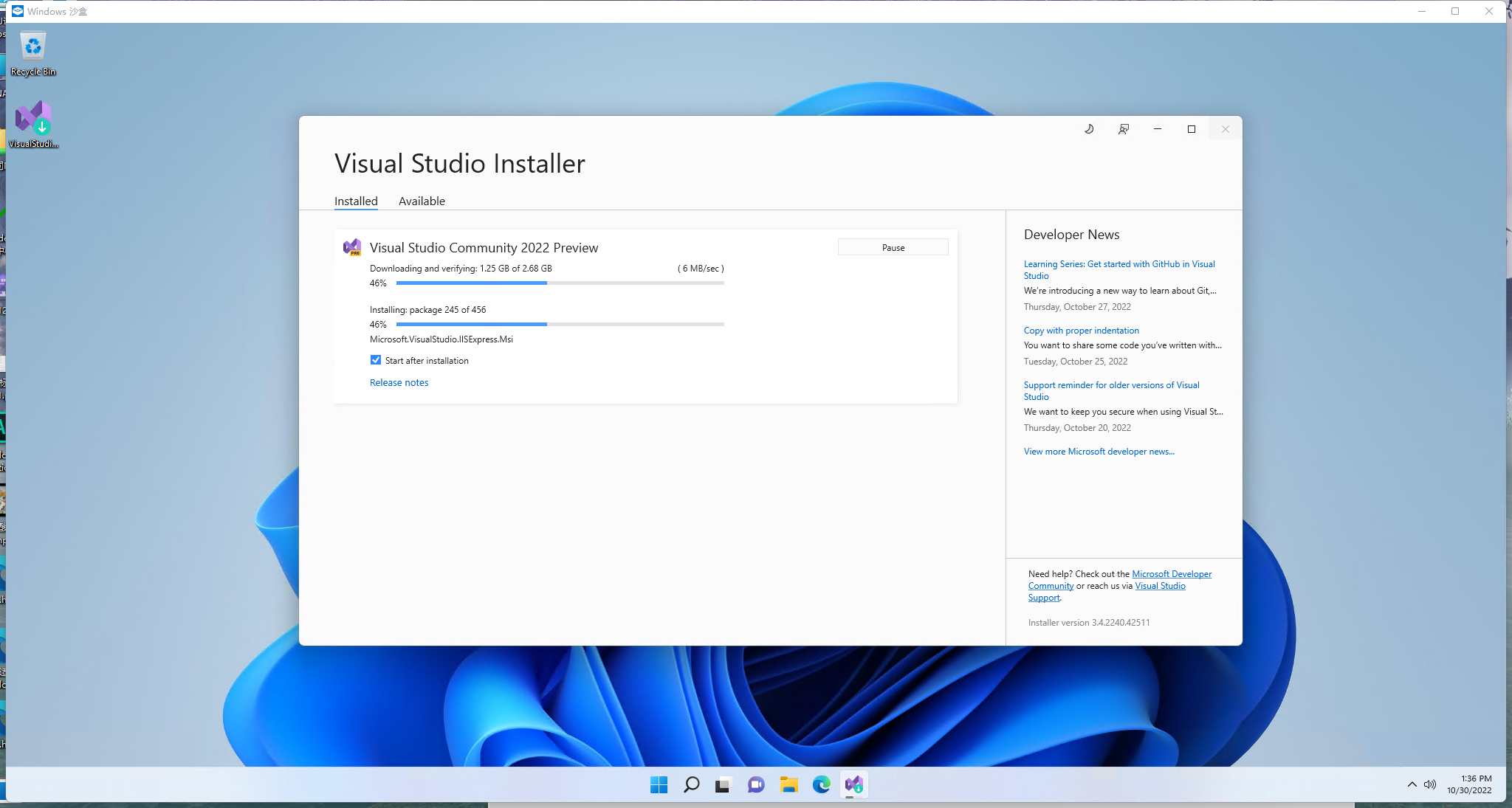Image resolution: width=1512 pixels, height=808 pixels.
Task: Click the provide feedback icon
Action: [1123, 129]
